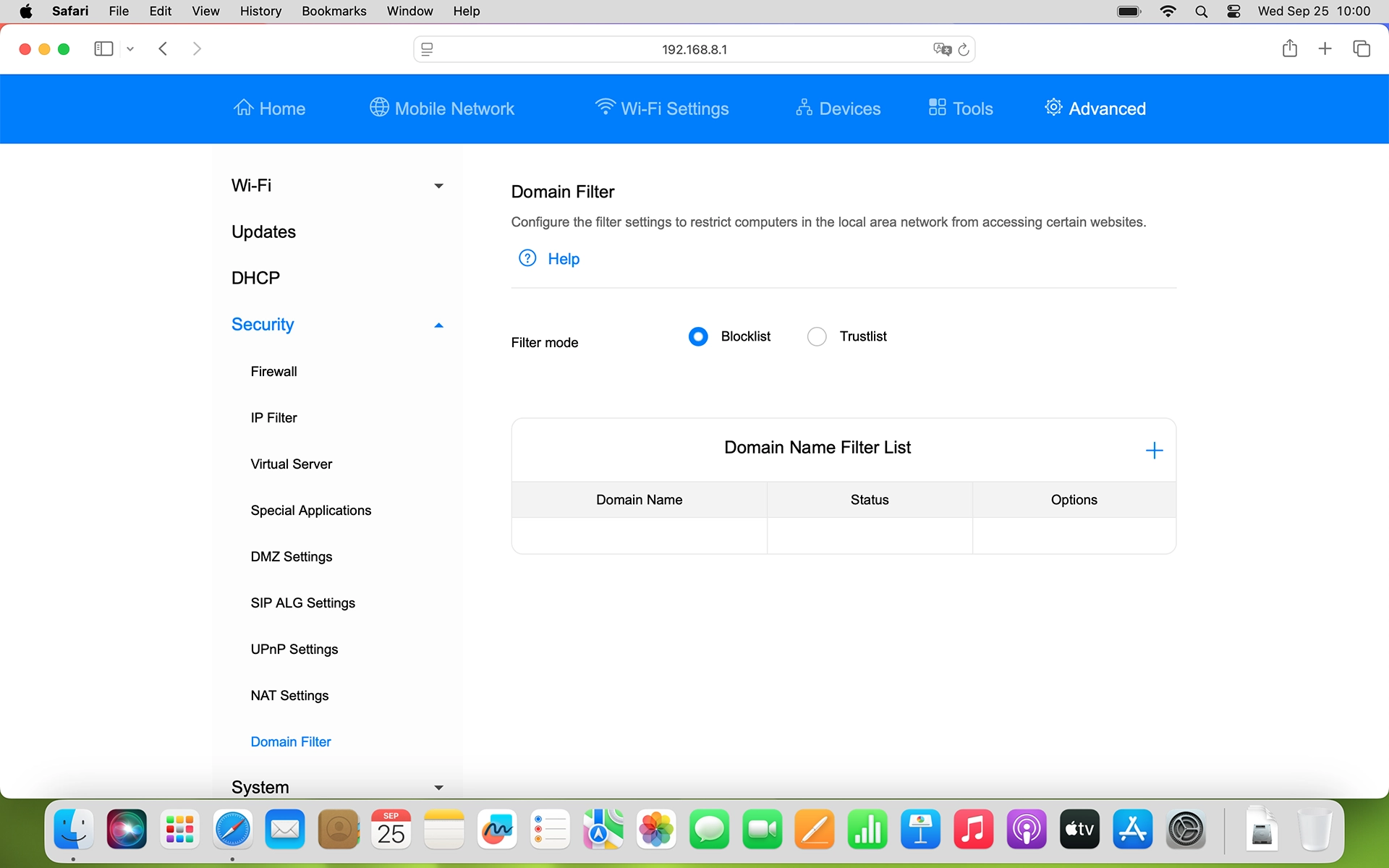Switch to the Wi-Fi Settings tab

(x=661, y=109)
